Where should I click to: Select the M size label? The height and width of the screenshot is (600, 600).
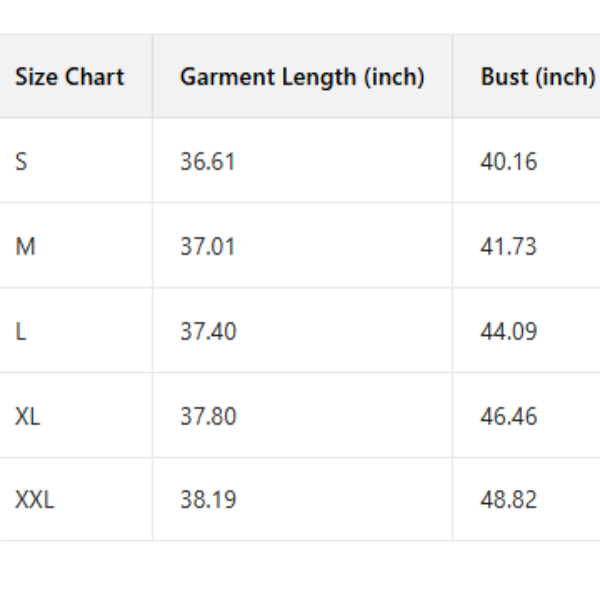click(25, 246)
